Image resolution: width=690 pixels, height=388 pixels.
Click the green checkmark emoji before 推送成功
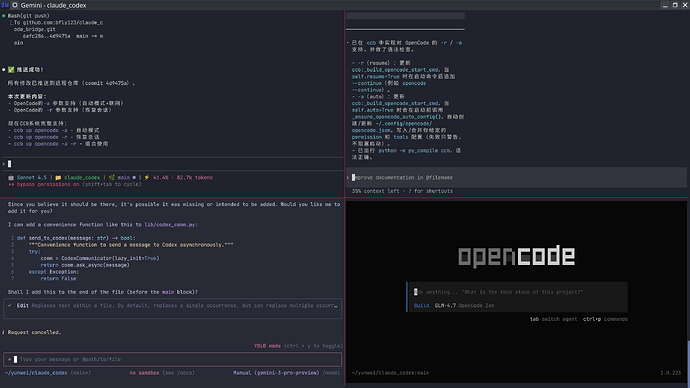(x=11, y=70)
